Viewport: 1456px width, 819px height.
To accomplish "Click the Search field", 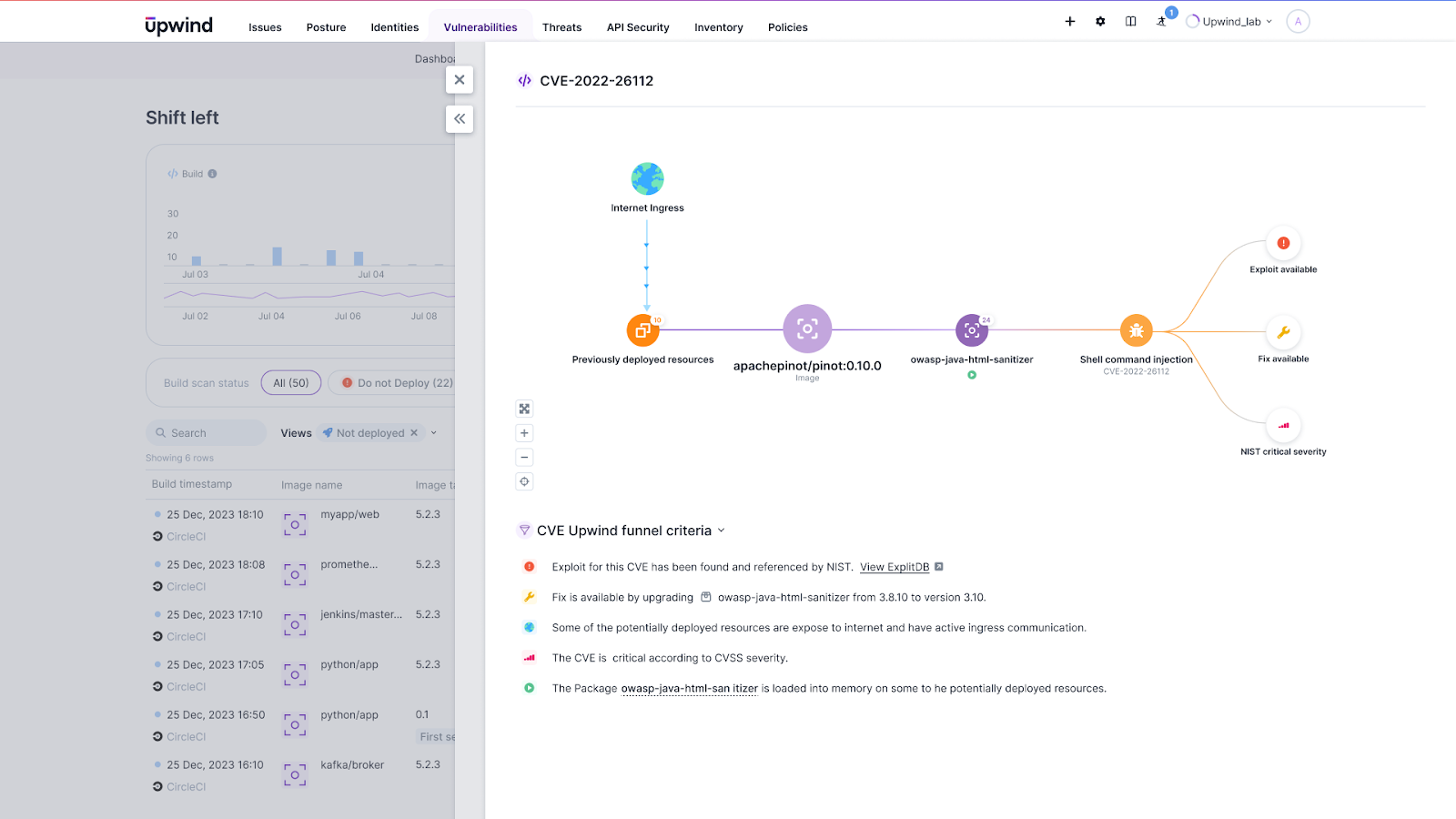I will (206, 433).
